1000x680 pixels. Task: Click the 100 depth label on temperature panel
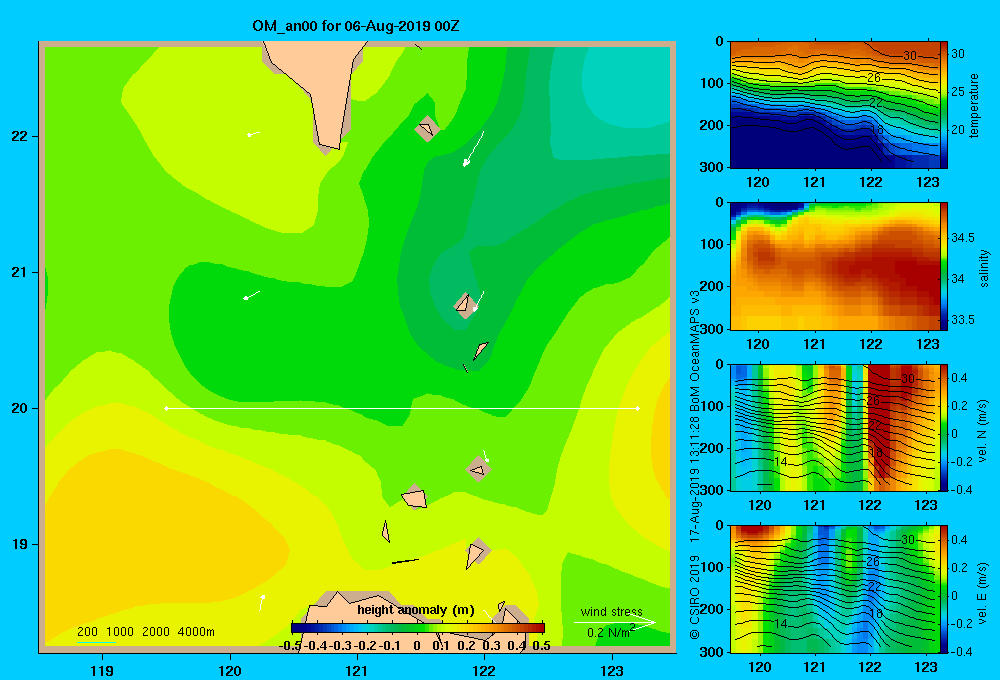click(712, 83)
